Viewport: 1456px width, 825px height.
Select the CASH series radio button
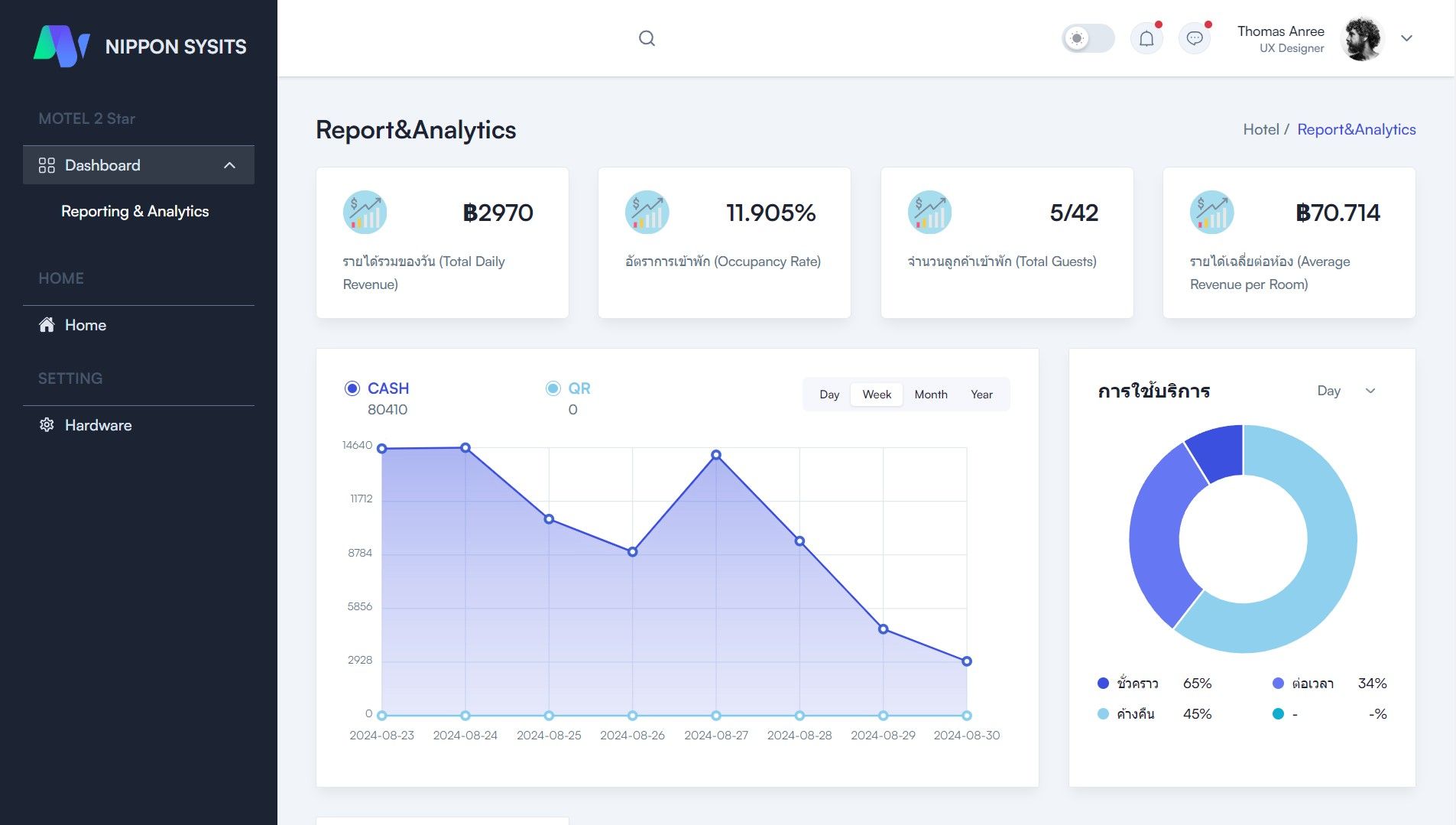352,388
